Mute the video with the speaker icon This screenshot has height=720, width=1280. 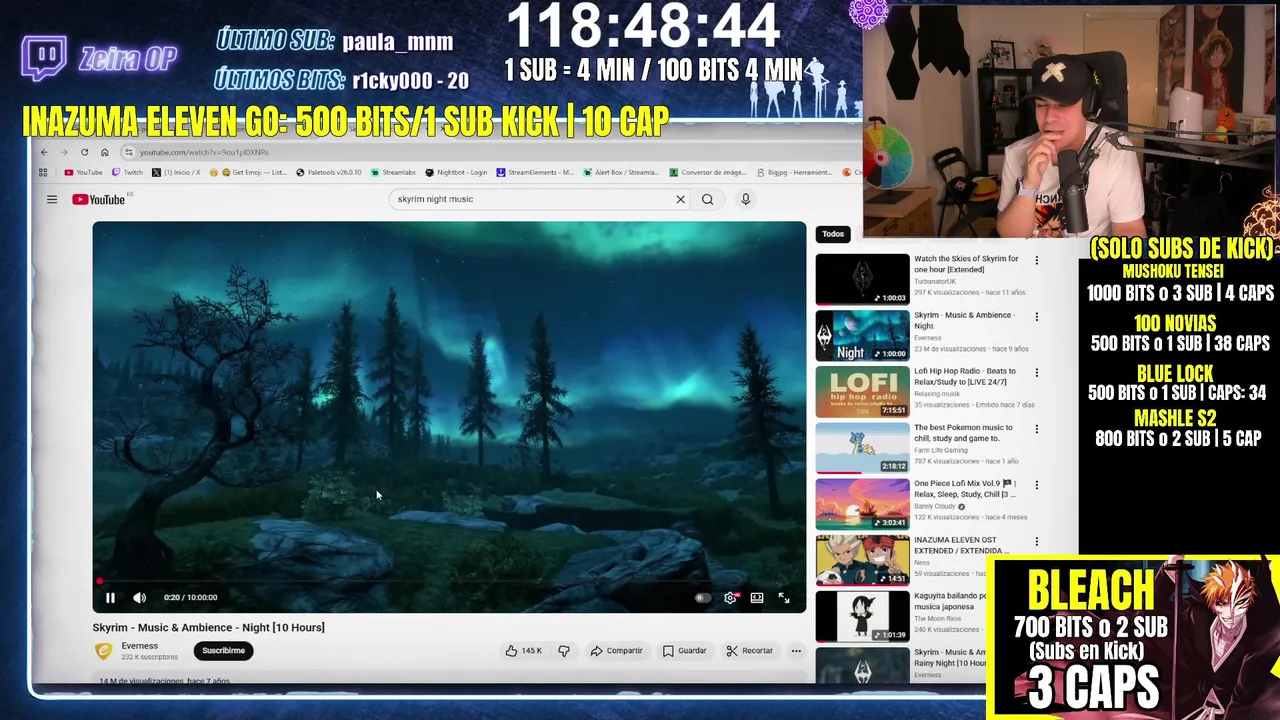pos(139,598)
